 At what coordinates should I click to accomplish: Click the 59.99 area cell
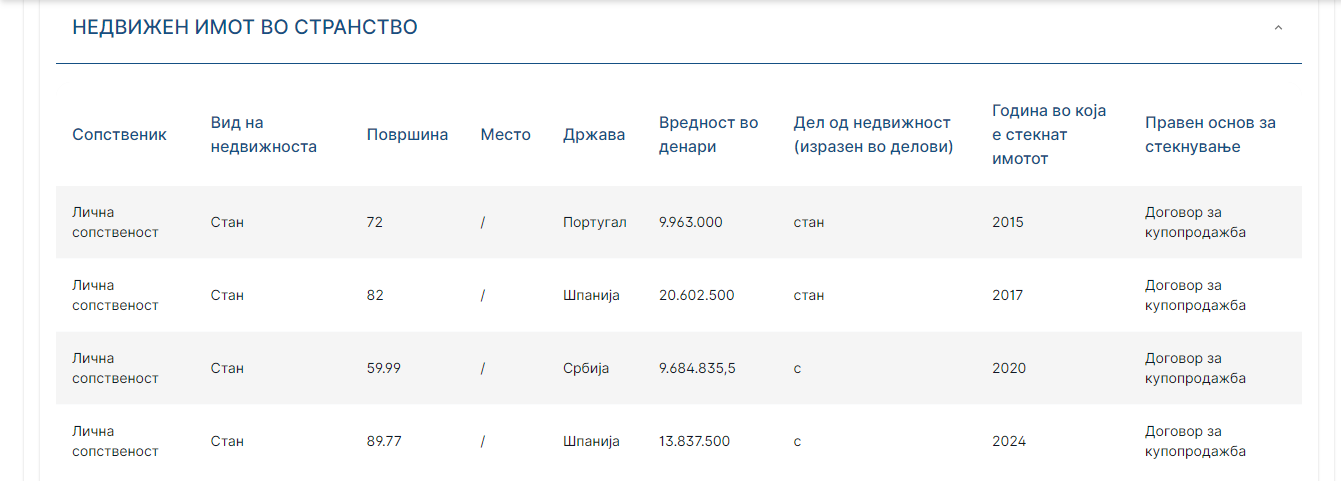[x=384, y=368]
